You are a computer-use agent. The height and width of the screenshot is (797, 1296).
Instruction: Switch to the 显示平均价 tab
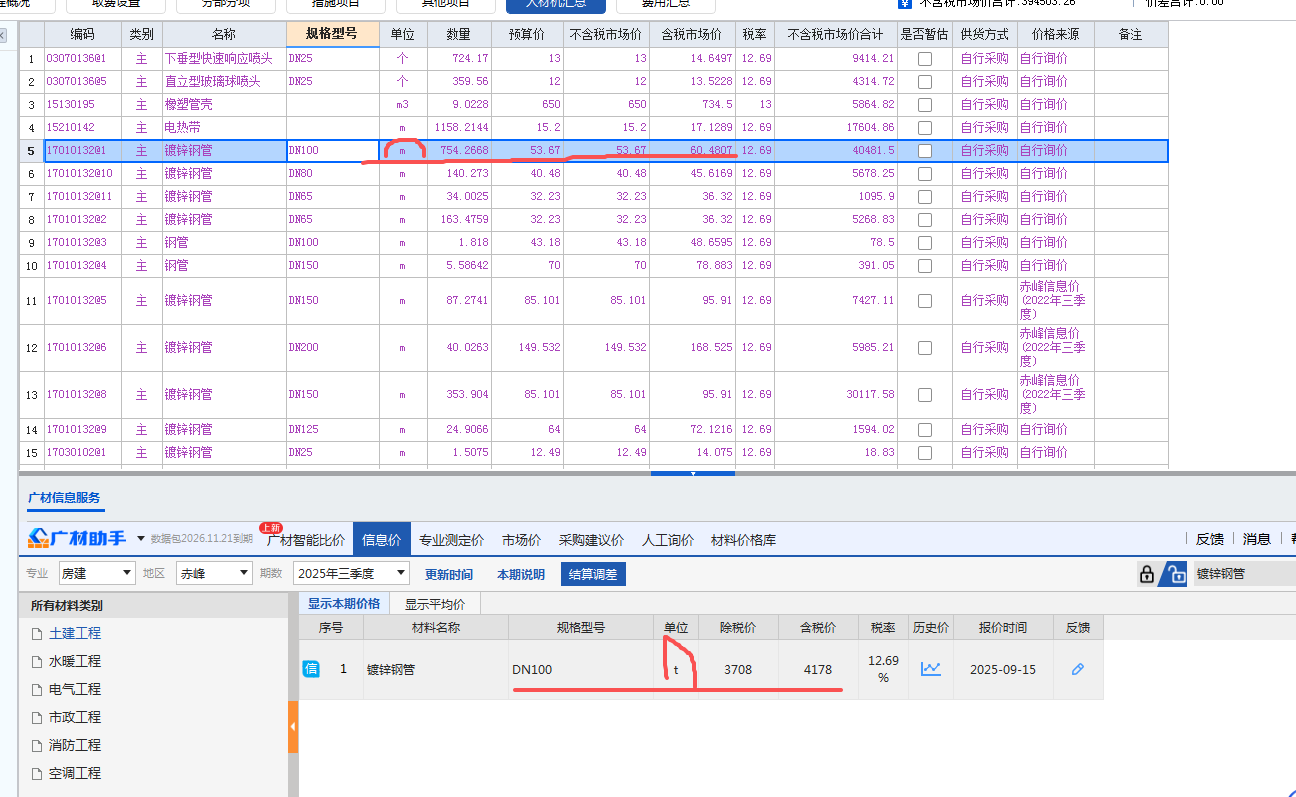tap(433, 604)
